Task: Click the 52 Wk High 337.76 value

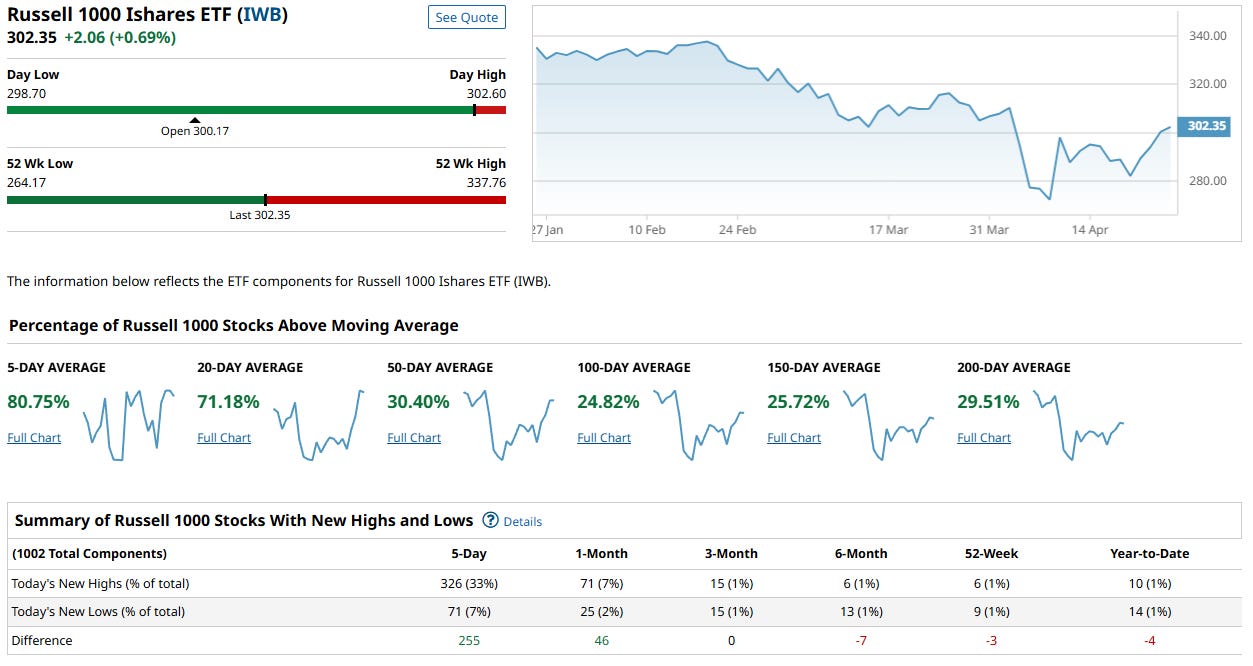Action: pyautogui.click(x=486, y=182)
